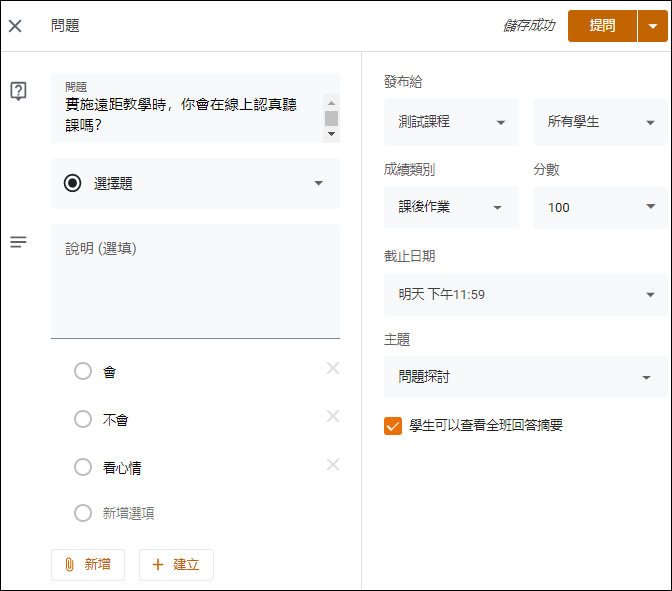Click the question text scrollbar down arrow
672x591 pixels.
(x=331, y=134)
